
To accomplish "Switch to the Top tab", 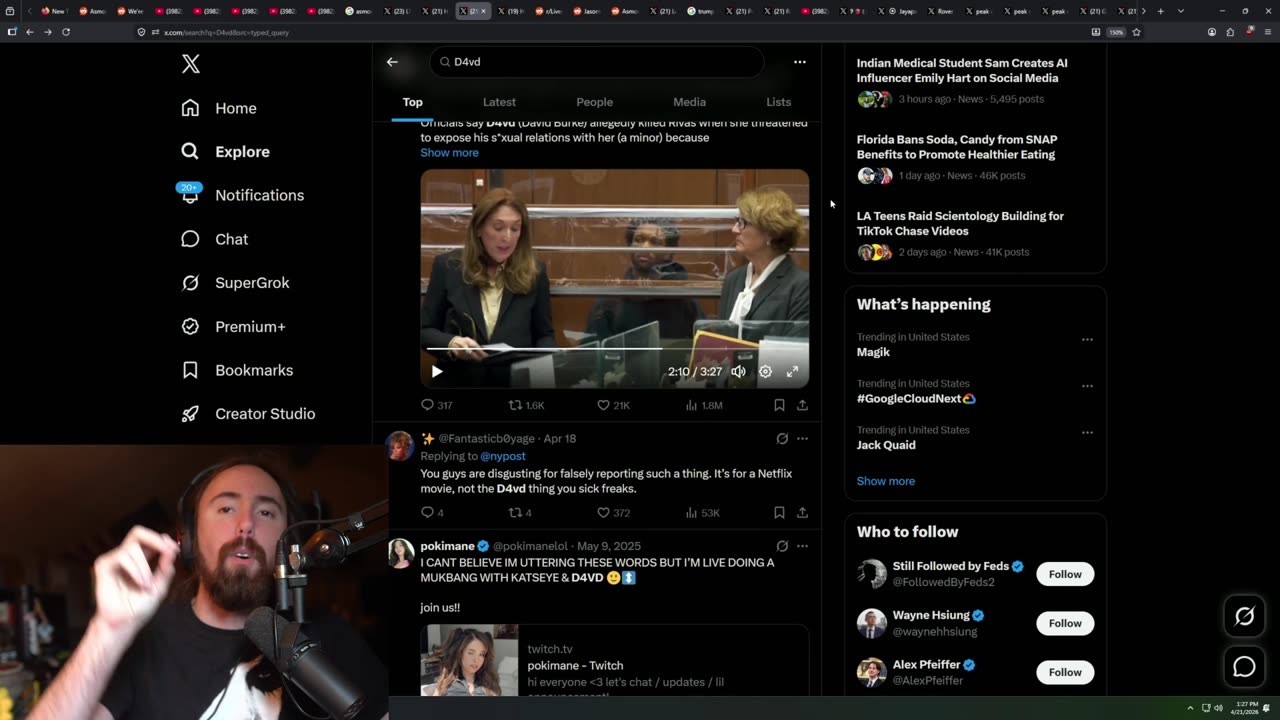I will point(413,102).
